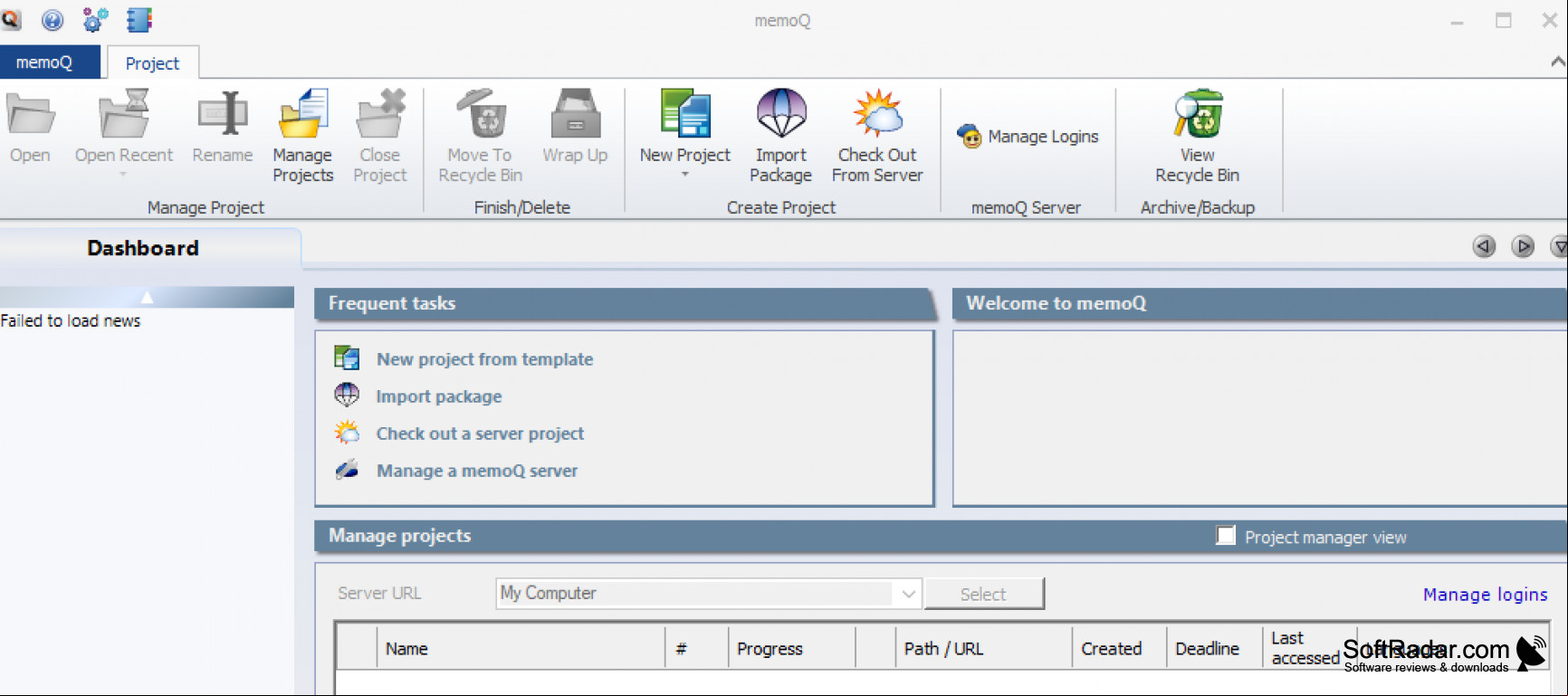The image size is (1568, 696).
Task: Sort projects by the Deadline column
Action: click(1214, 648)
